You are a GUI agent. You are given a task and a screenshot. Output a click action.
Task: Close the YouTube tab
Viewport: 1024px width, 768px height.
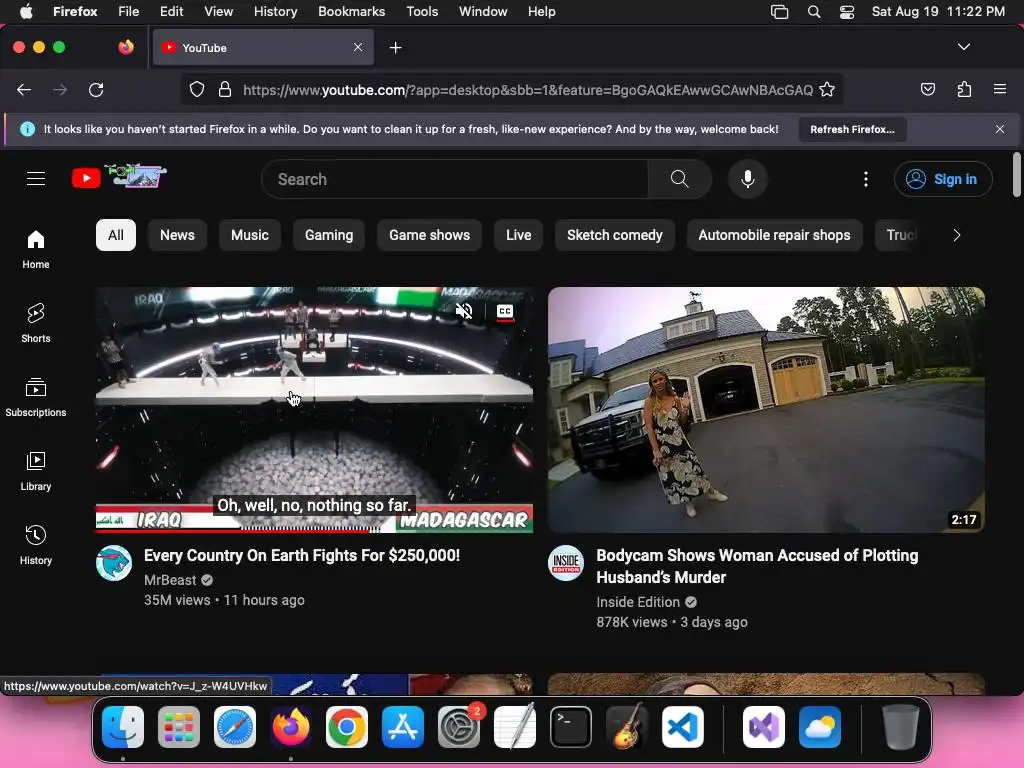click(358, 47)
